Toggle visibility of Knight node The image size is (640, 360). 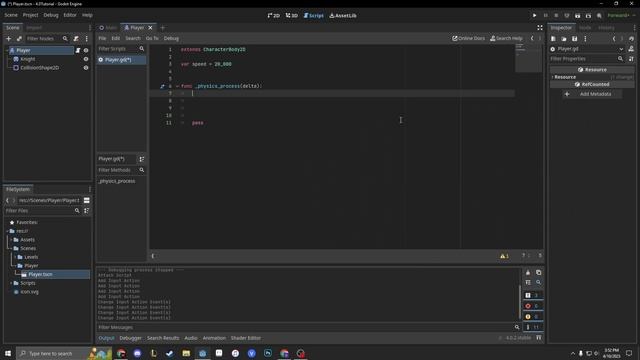pos(86,59)
